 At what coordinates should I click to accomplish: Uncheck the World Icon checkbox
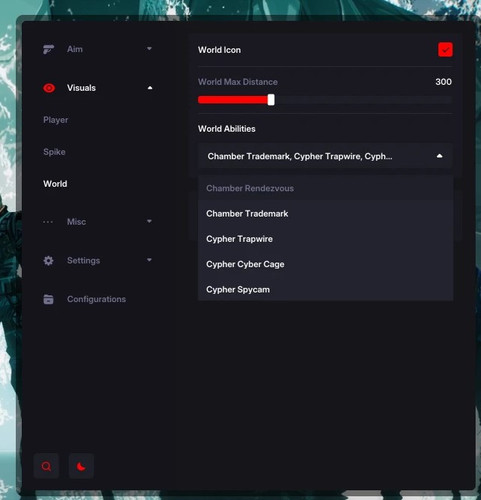445,50
